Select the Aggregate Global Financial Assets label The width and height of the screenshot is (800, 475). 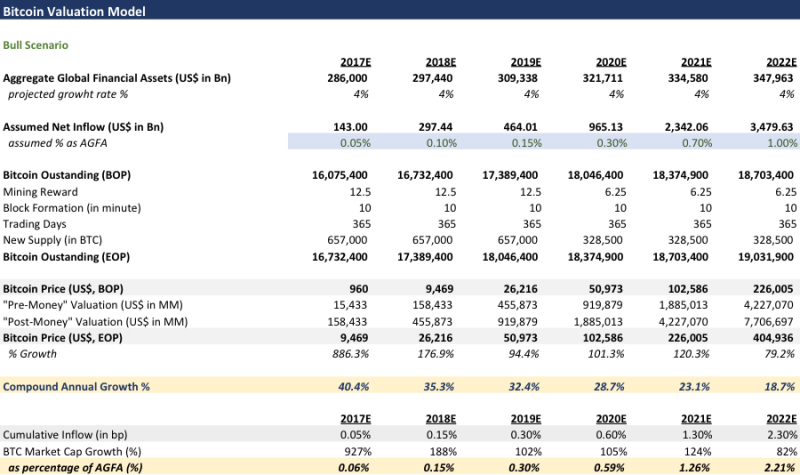coord(117,78)
